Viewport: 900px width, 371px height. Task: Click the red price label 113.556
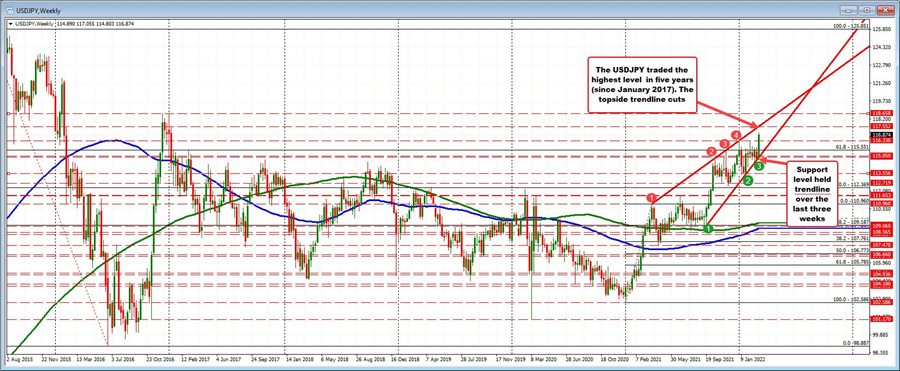point(882,173)
